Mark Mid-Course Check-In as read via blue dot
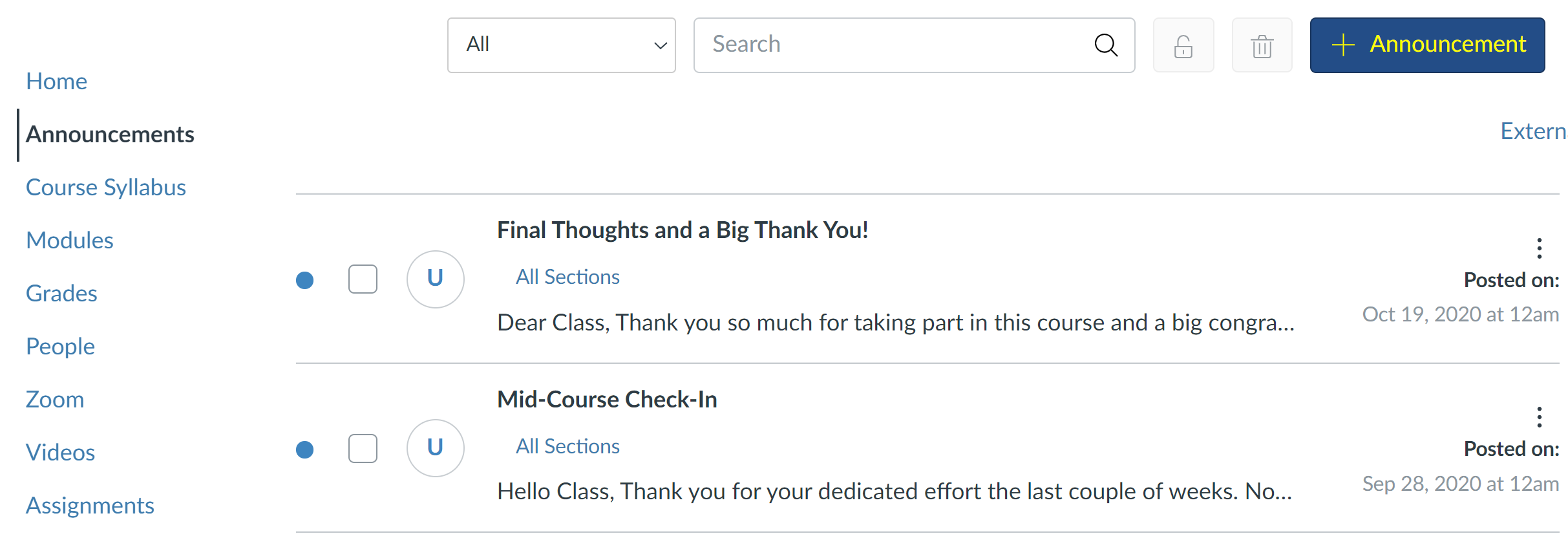The height and width of the screenshot is (540, 1568). (x=305, y=448)
